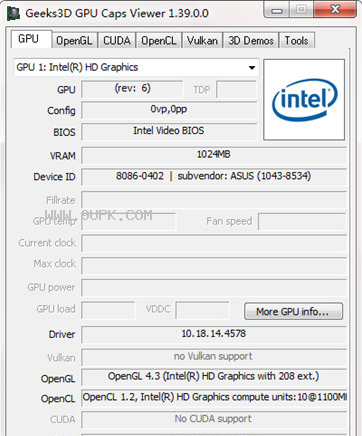Screen dimensions: 362x436
Task: Click the OpenCL 1.2 compute units field
Action: (x=214, y=397)
